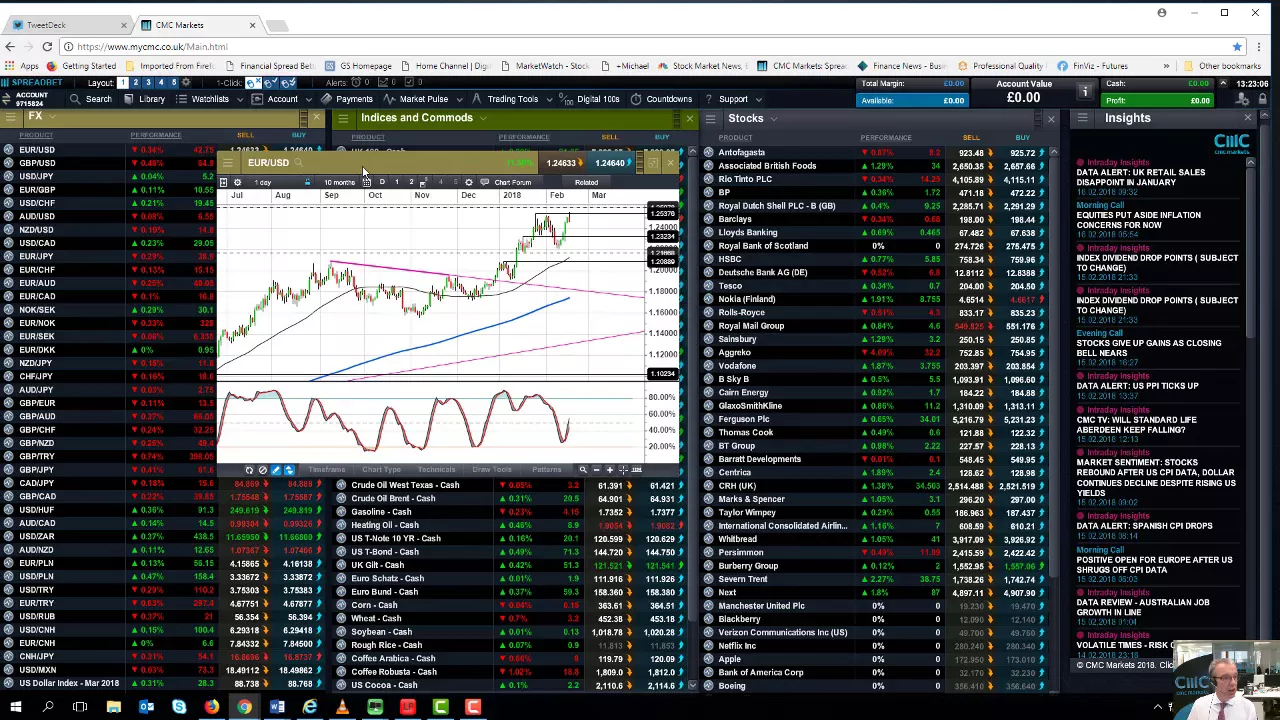Open the Antofagasta row product icon
Screen dimensions: 1280x720
pos(708,153)
